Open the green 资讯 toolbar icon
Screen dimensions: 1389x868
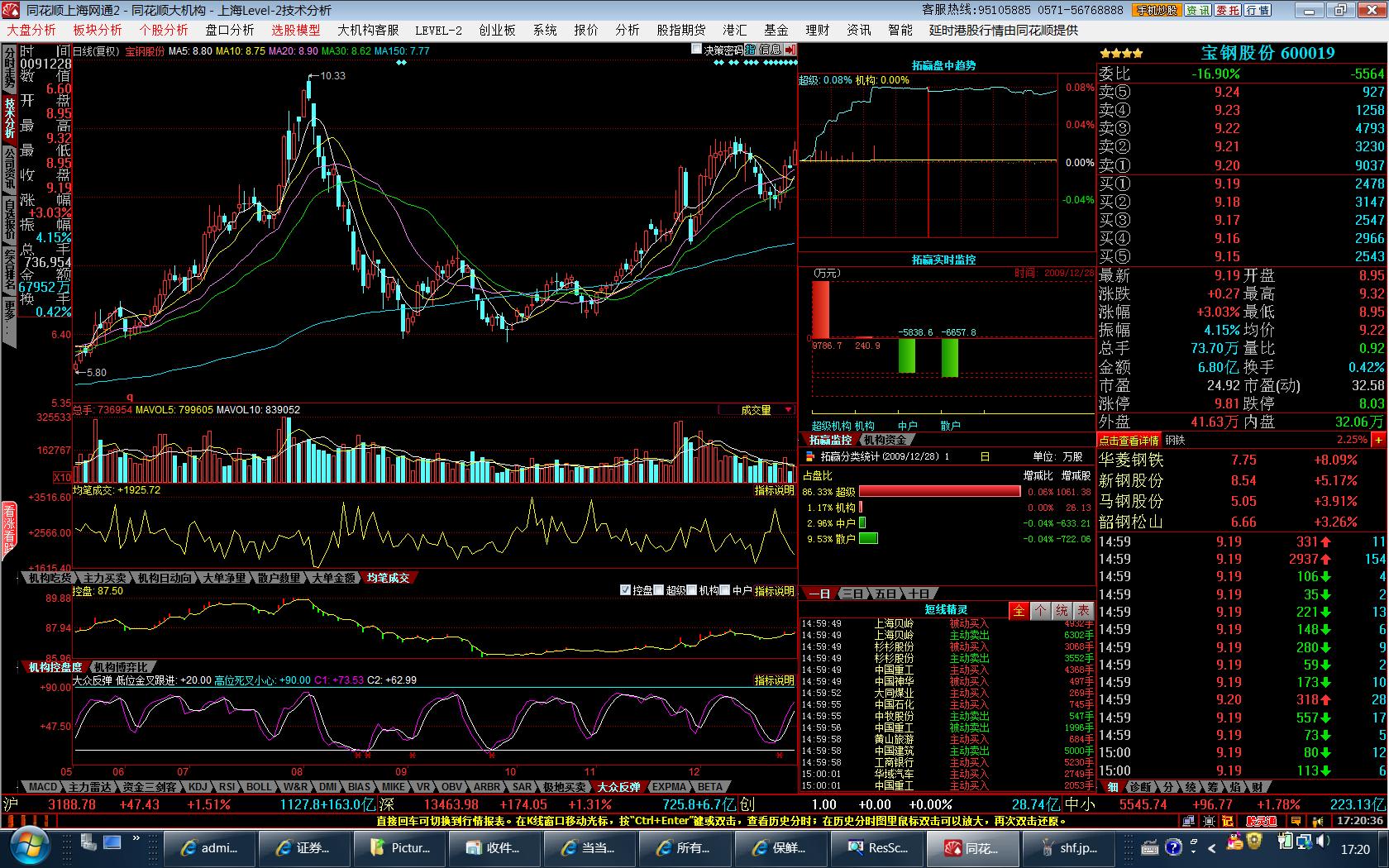[1198, 10]
